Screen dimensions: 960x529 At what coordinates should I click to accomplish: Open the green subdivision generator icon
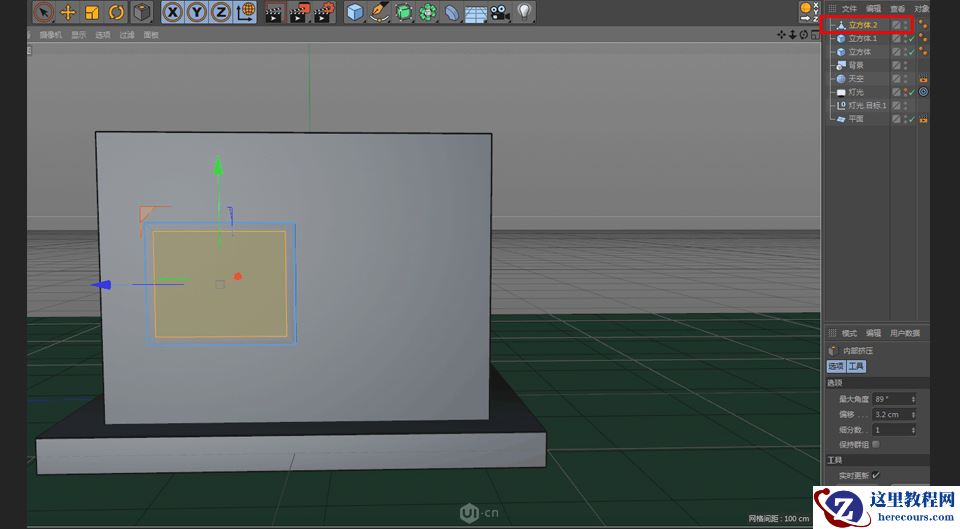[x=403, y=12]
